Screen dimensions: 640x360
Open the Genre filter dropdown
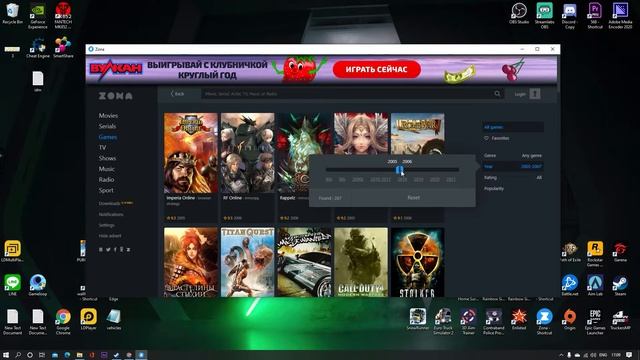pos(513,156)
